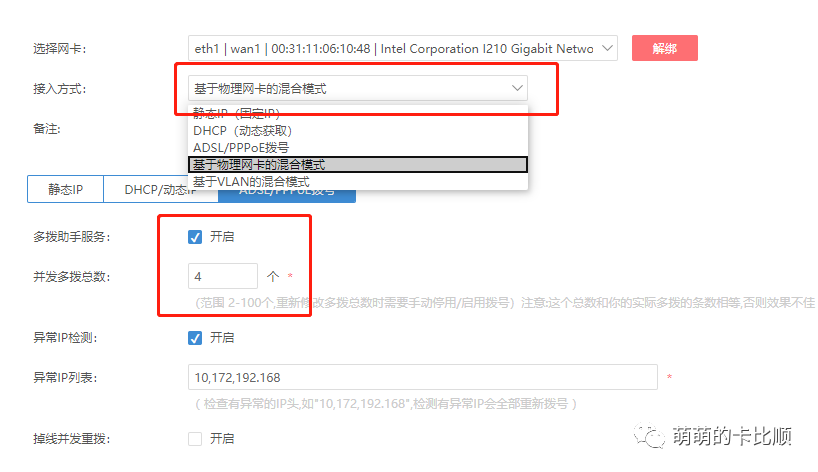The image size is (818, 472).
Task: Switch to the 静态IP tab
Action: [65, 189]
